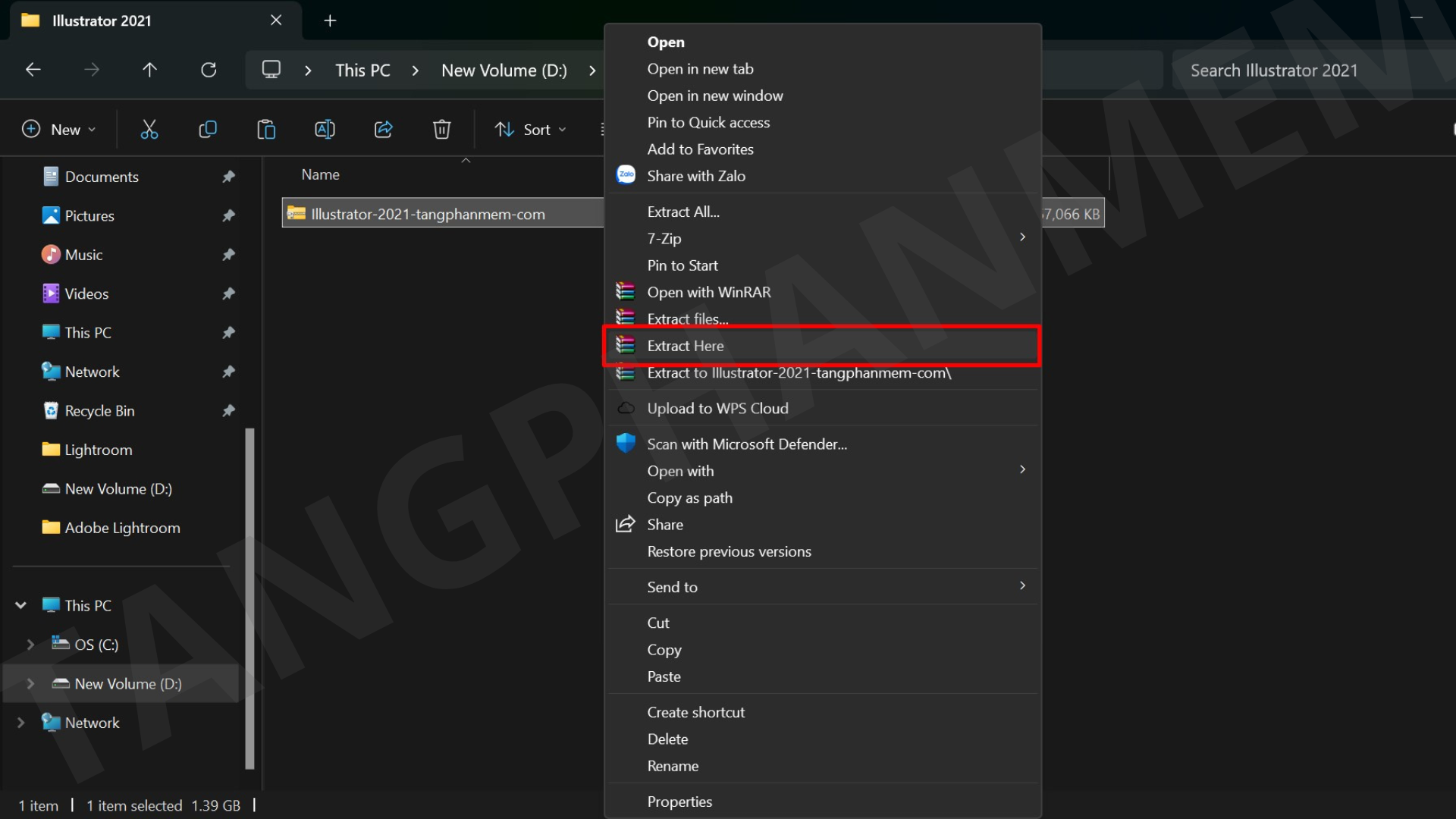Choose Extract files... option
This screenshot has width=1456, height=819.
tap(822, 319)
